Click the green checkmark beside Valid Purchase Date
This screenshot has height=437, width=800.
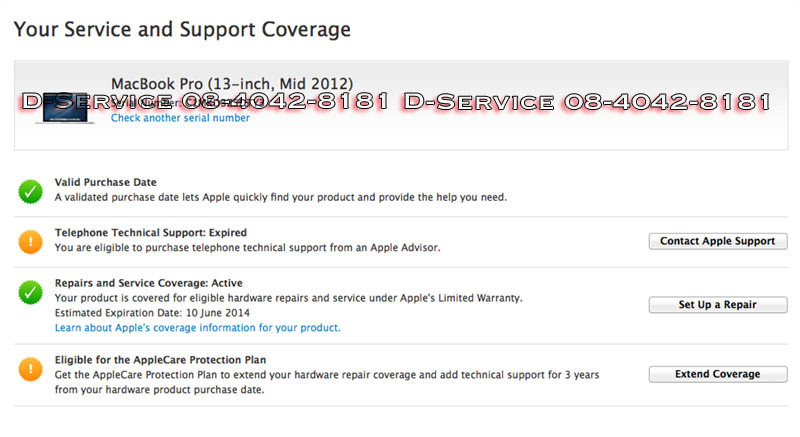(x=31, y=190)
